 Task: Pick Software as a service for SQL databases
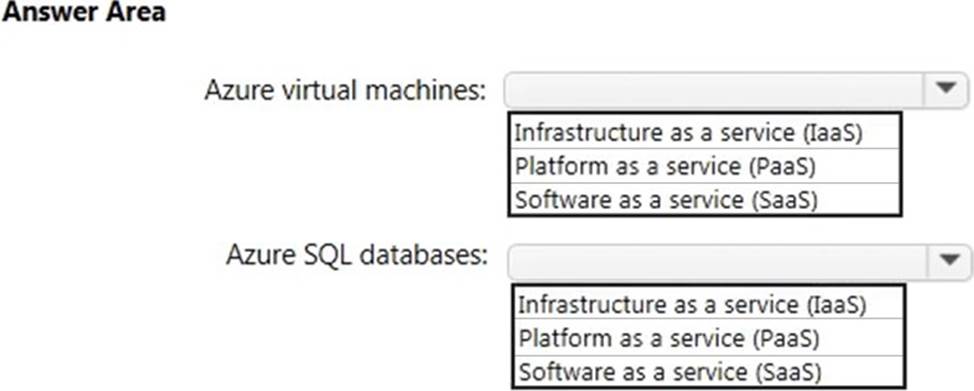pyautogui.click(x=708, y=371)
